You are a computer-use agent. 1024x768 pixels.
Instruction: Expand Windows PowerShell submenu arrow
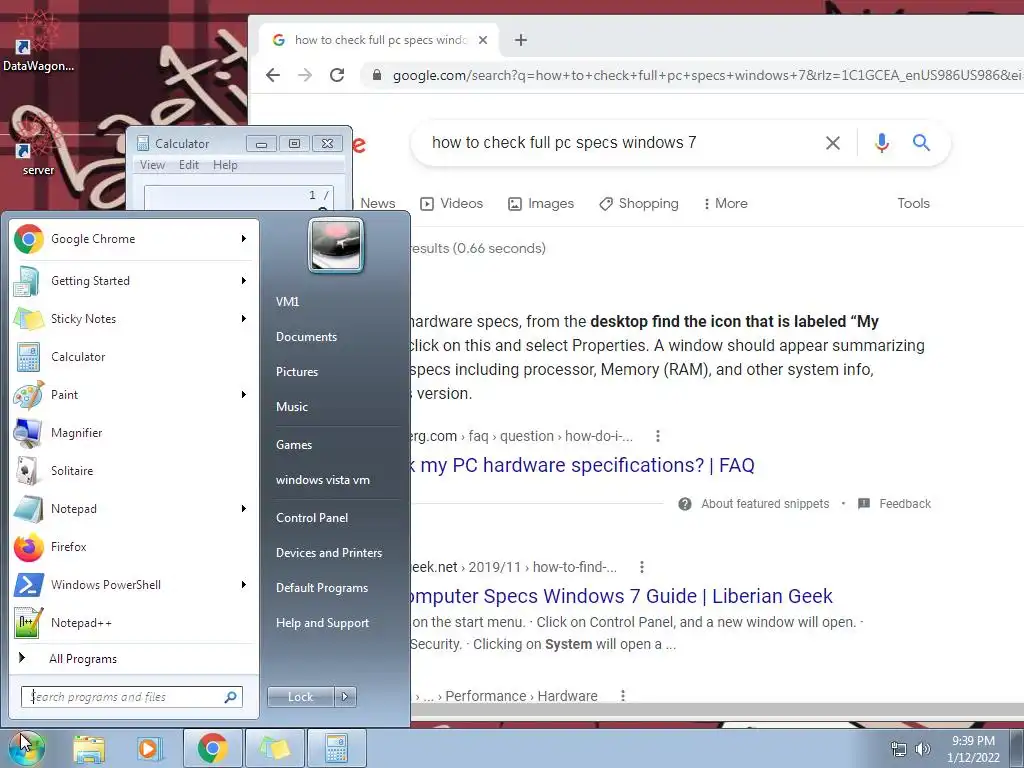[244, 584]
